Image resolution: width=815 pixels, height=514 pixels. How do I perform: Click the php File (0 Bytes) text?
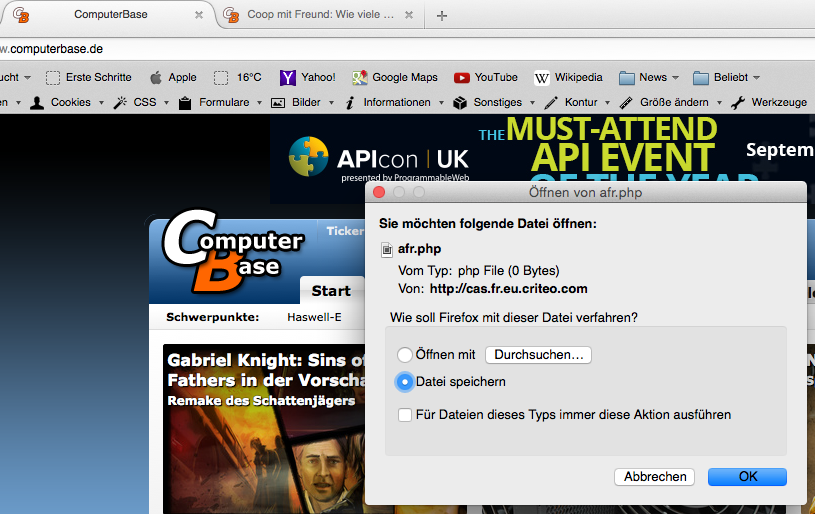tap(508, 271)
